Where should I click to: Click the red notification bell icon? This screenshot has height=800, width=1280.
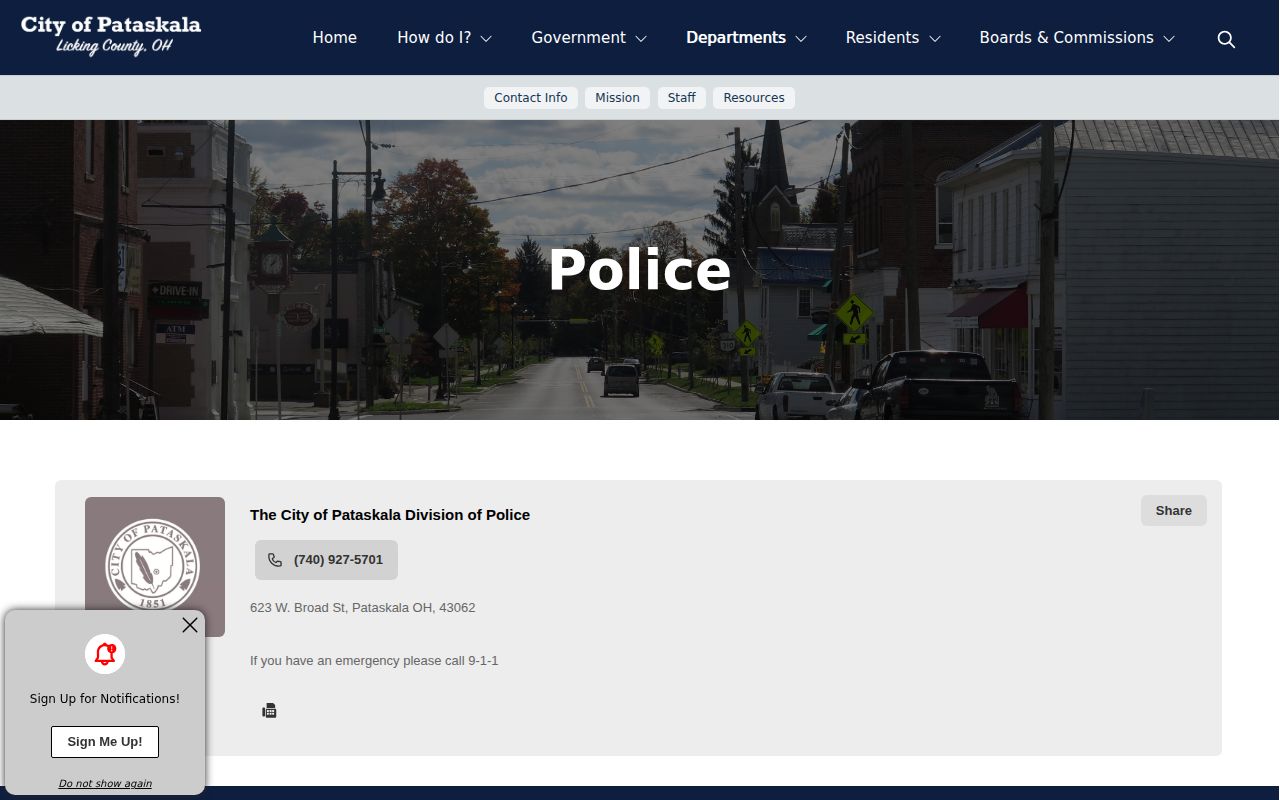tap(105, 654)
